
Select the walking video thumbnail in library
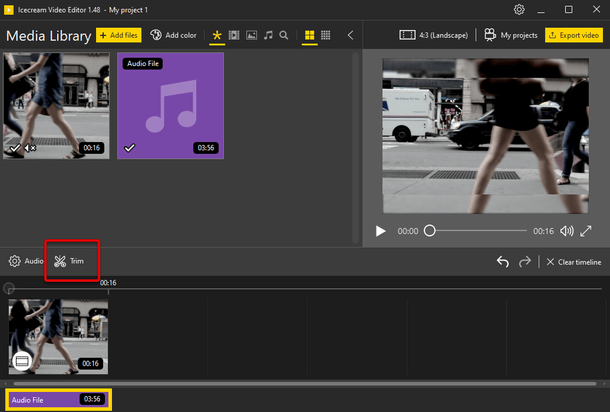[56, 106]
